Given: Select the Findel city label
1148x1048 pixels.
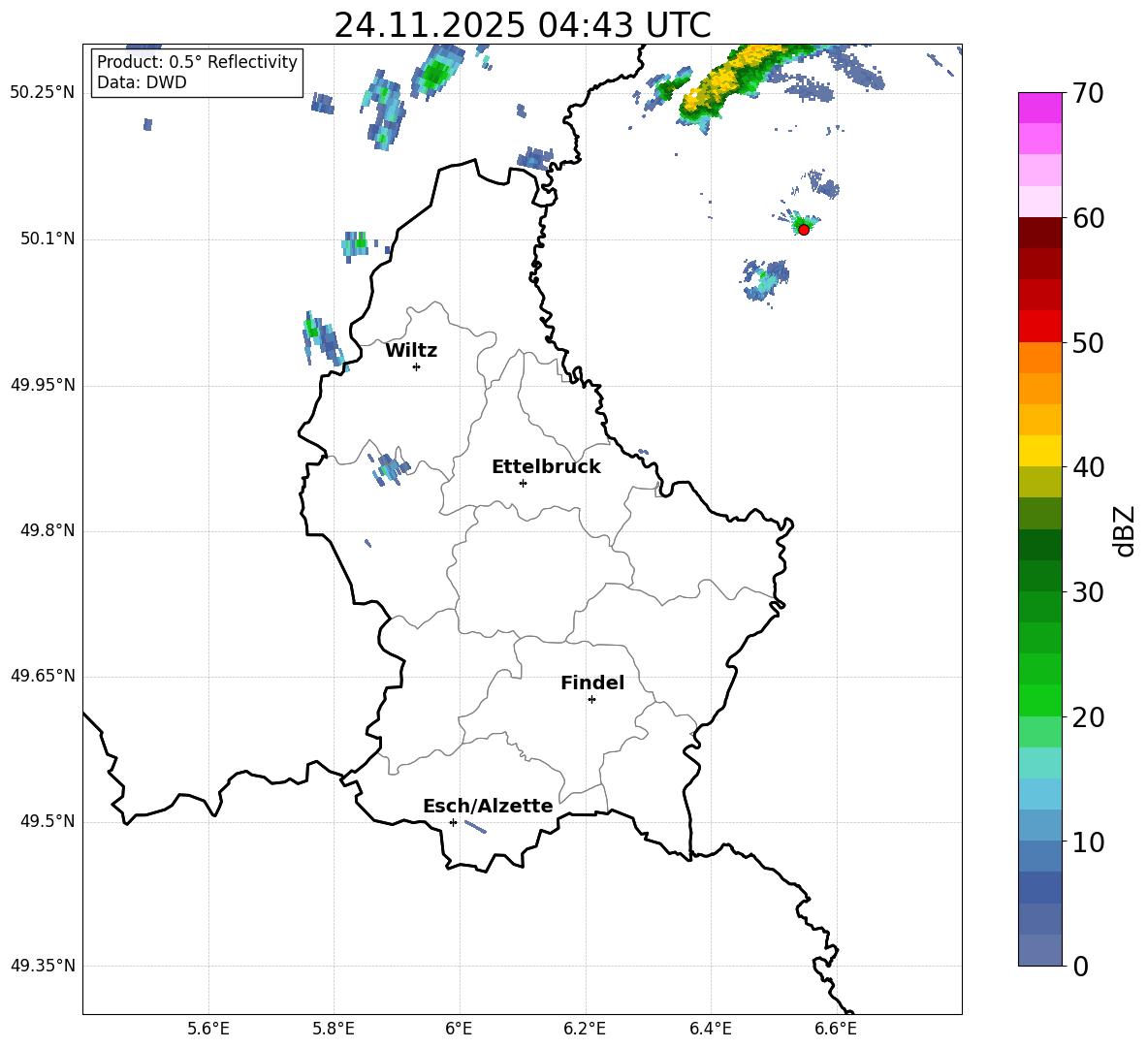Looking at the screenshot, I should 592,683.
